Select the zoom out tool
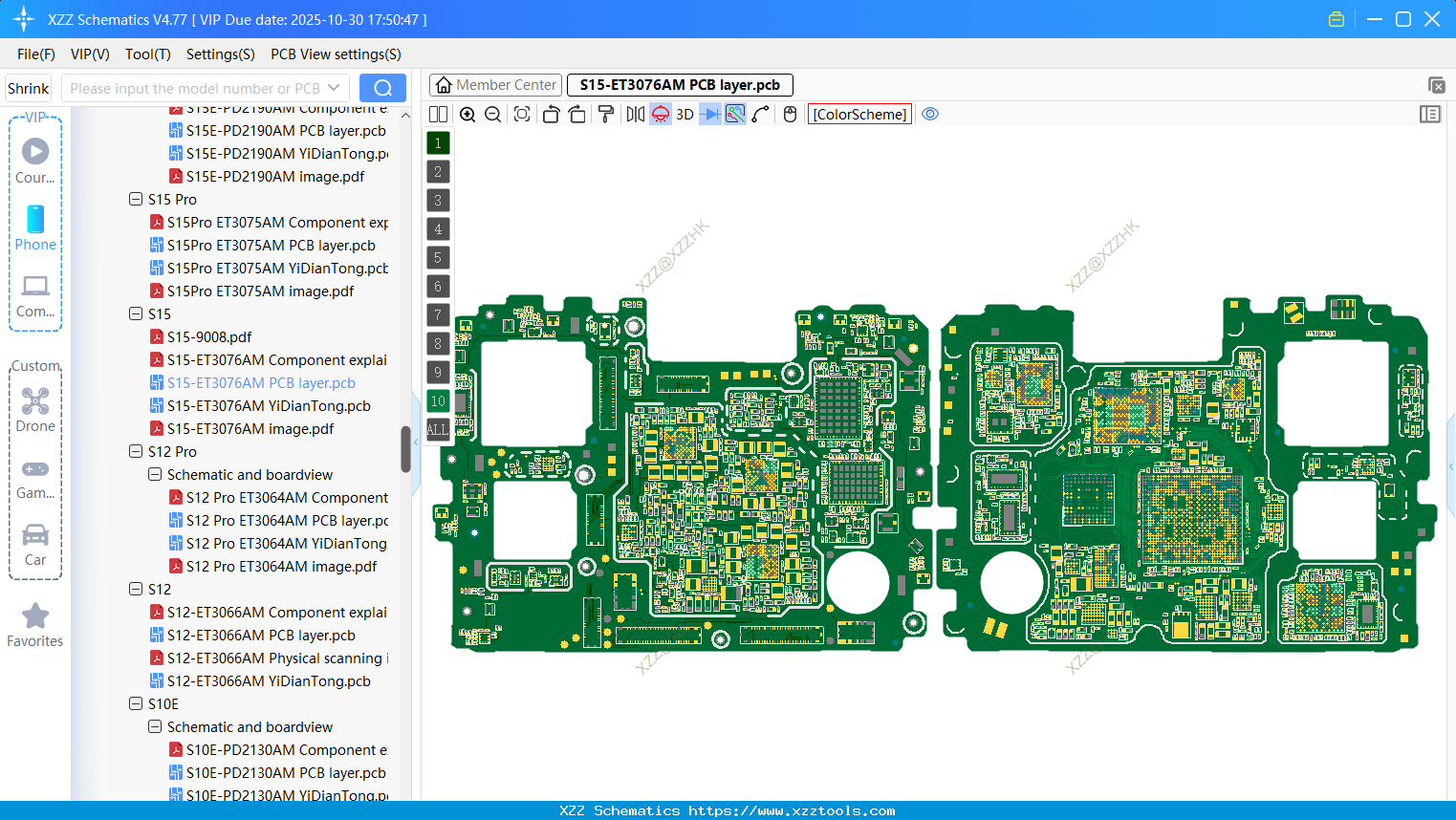Screen dimensions: 1456x820 (491, 114)
